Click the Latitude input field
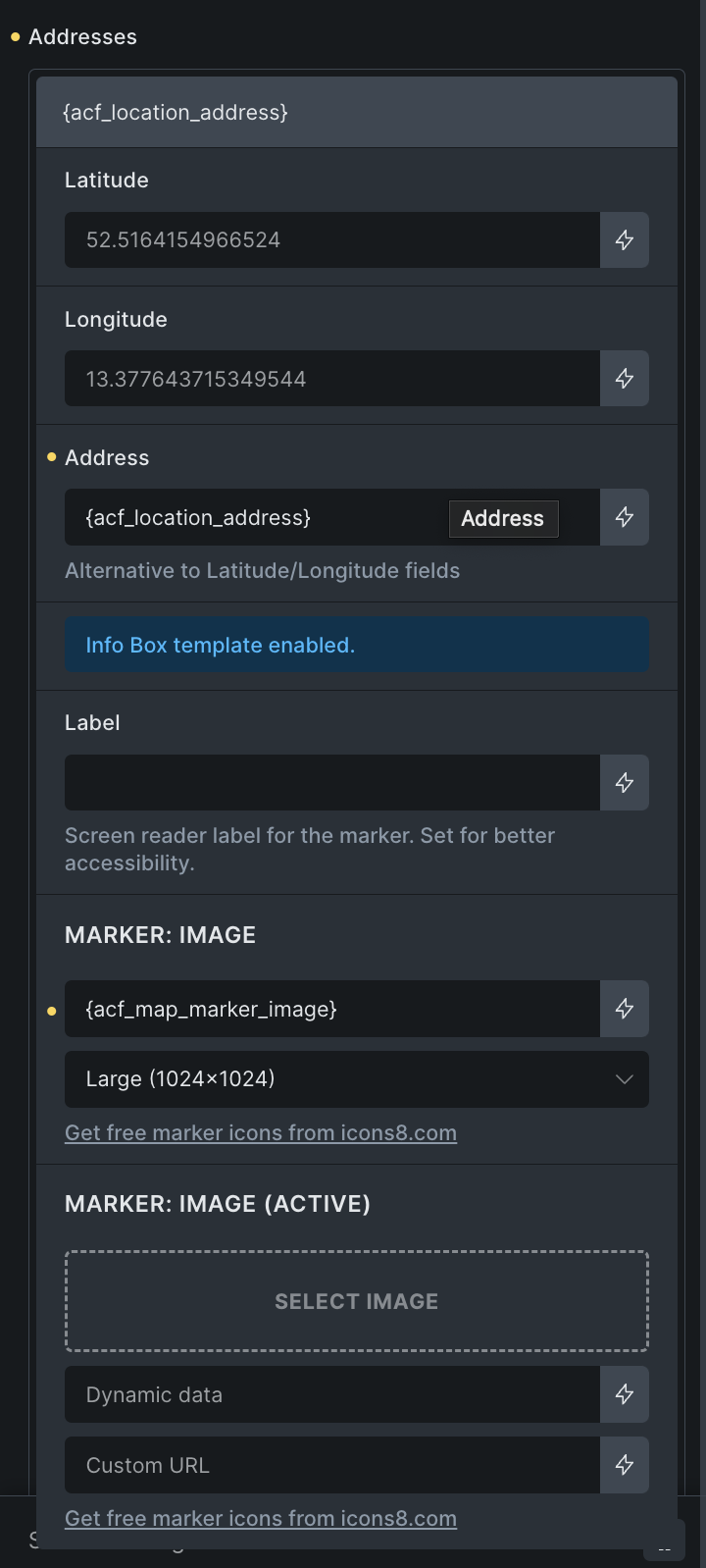 tap(332, 240)
